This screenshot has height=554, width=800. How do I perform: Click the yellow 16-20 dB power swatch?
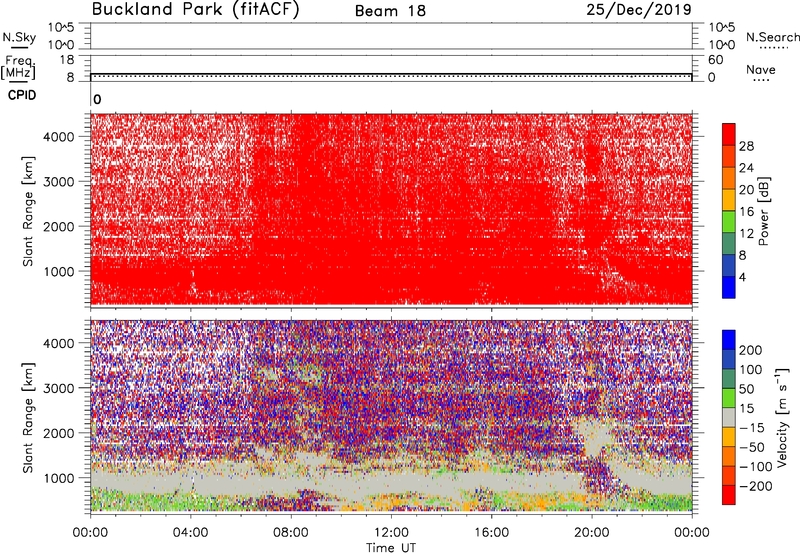(729, 200)
